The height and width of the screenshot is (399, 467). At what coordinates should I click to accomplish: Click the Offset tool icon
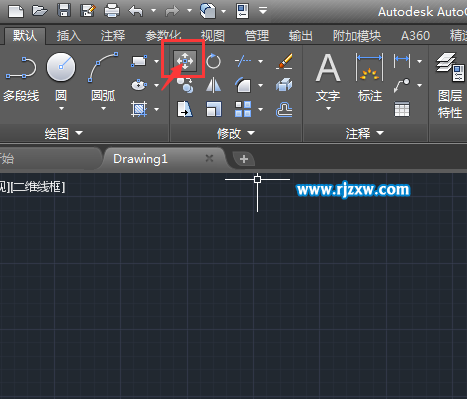point(284,109)
